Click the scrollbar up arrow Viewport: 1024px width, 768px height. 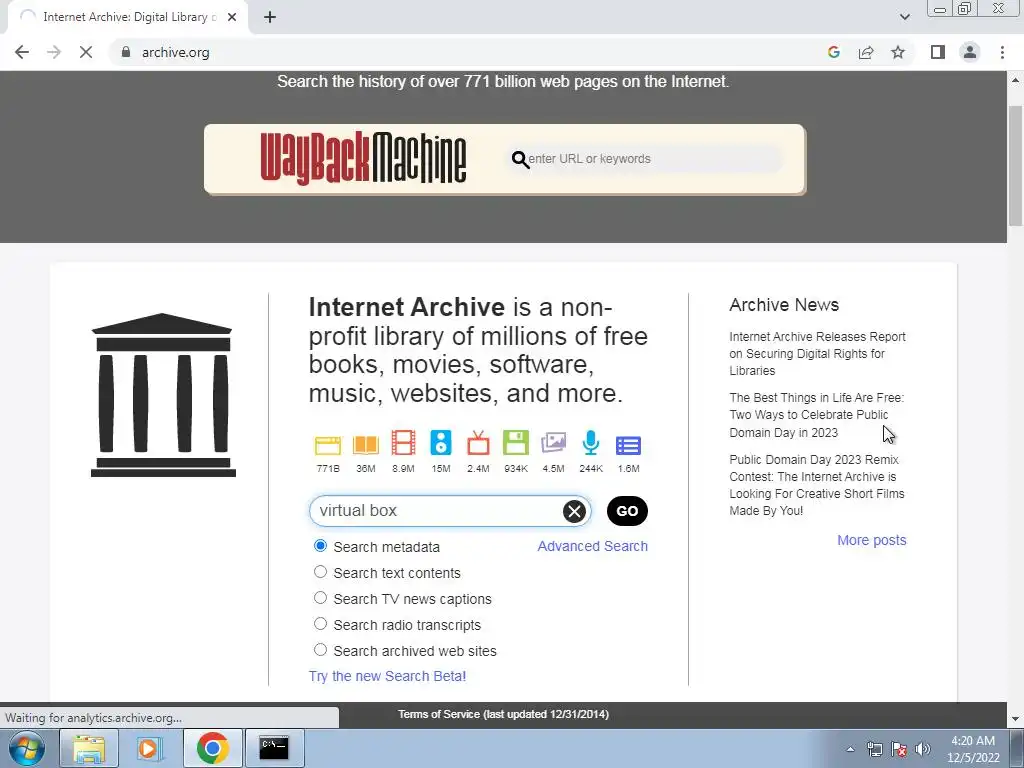[1015, 80]
